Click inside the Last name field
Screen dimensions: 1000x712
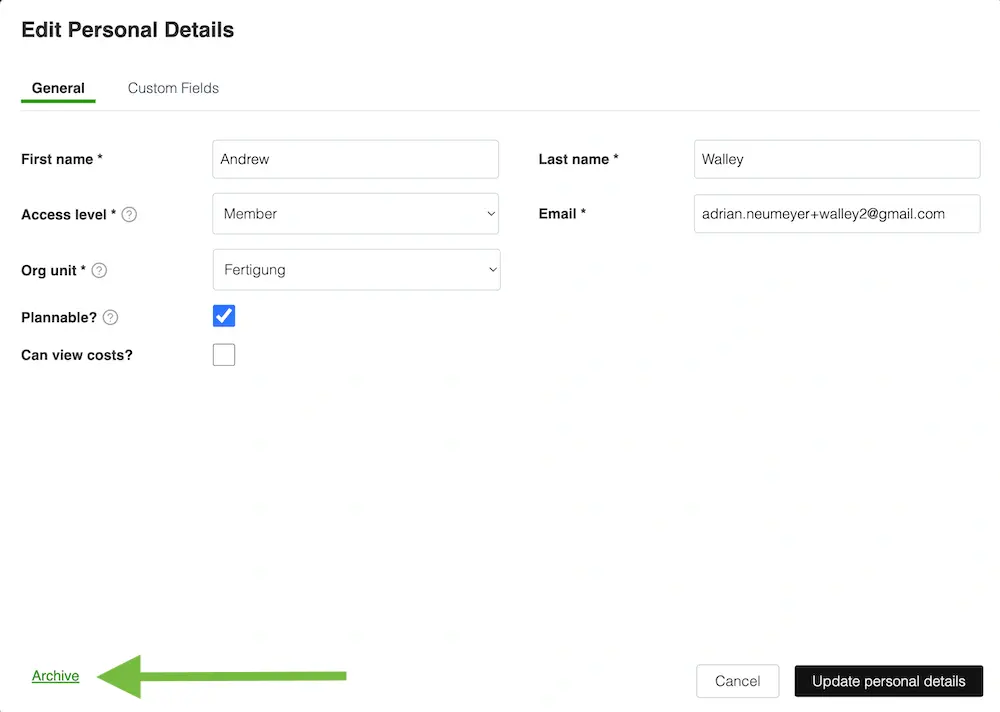point(836,158)
